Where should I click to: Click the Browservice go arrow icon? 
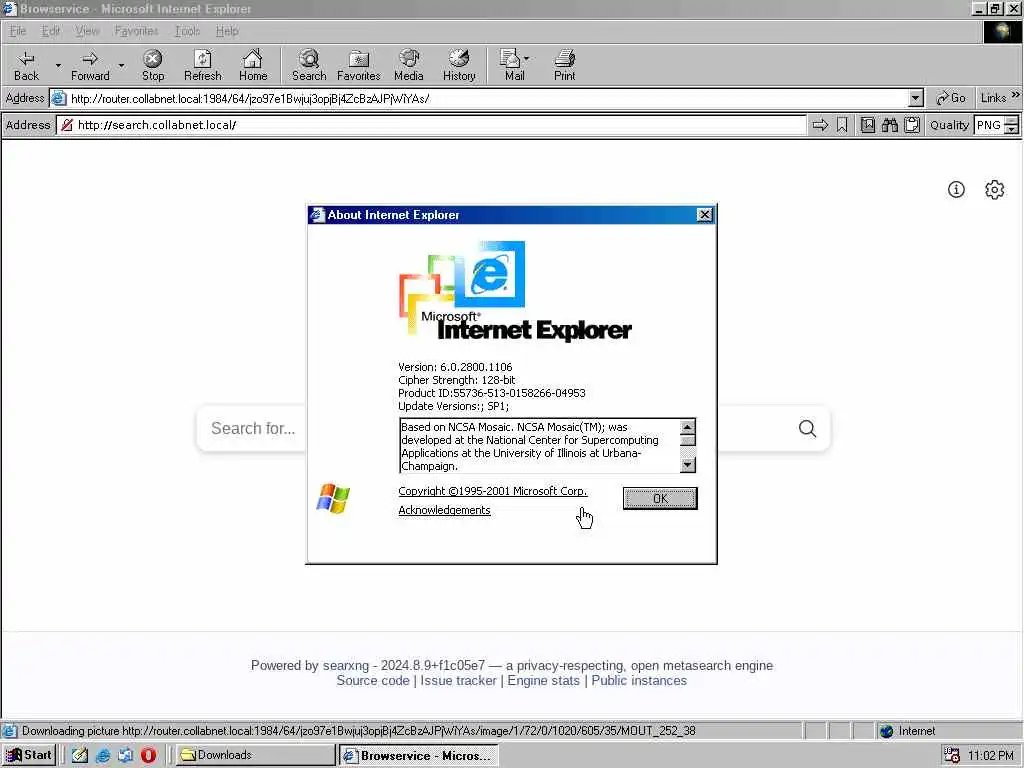pos(820,125)
